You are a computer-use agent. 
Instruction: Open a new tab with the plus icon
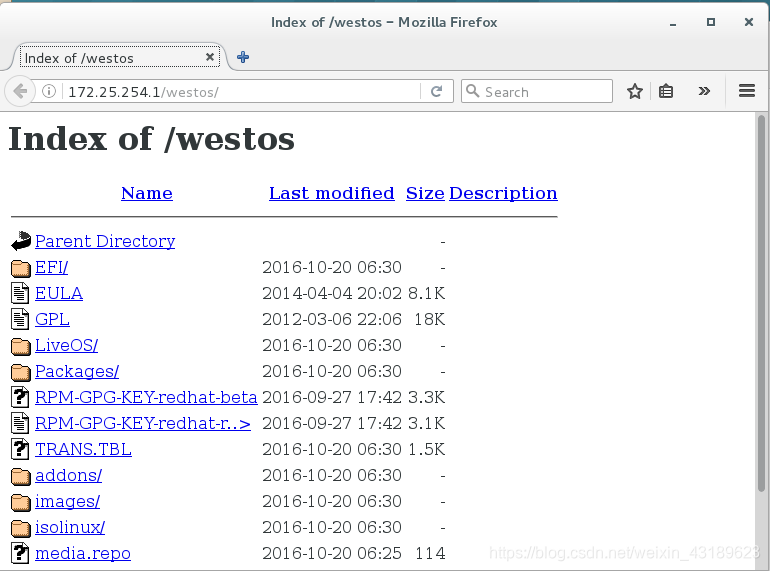[x=243, y=57]
